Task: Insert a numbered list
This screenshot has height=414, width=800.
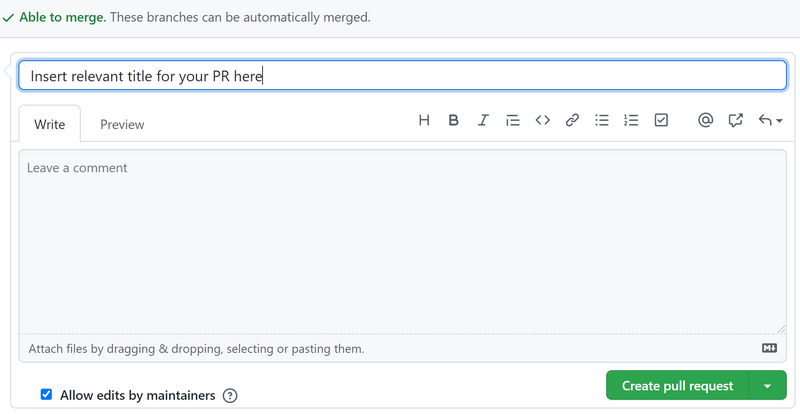Action: [x=631, y=120]
